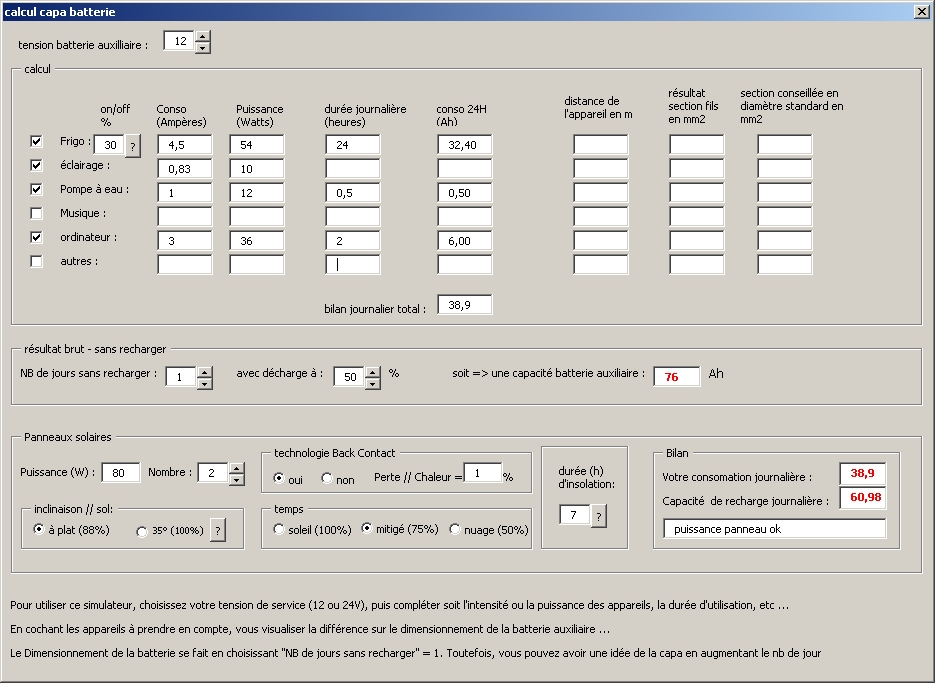Screen dimensions: 935x683
Task: Click the Perte // Chaleur percentage field
Action: [x=481, y=473]
